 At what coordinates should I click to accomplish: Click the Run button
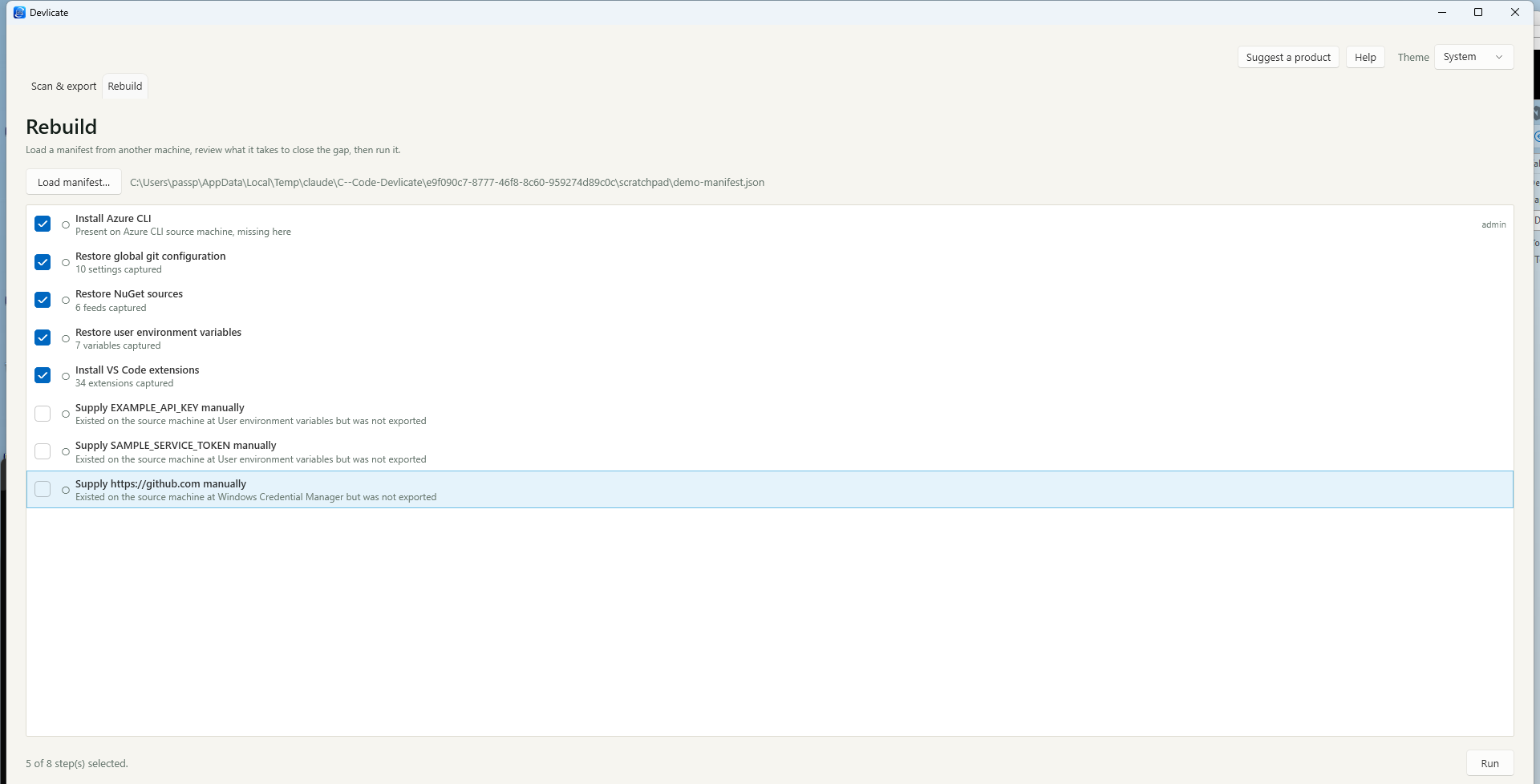(x=1489, y=763)
